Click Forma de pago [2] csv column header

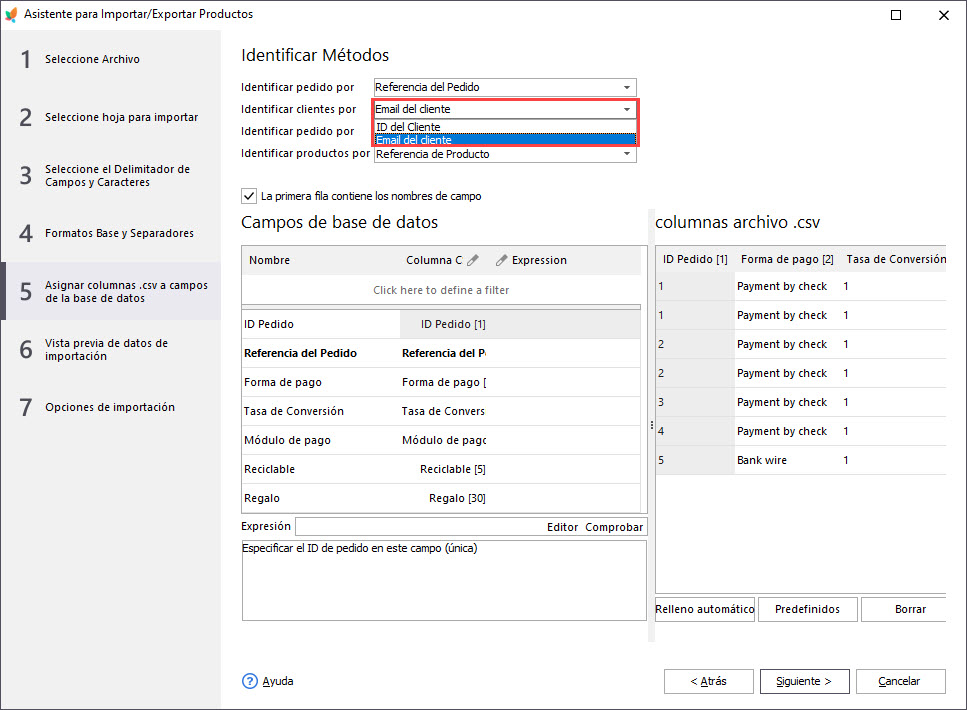[x=787, y=260]
